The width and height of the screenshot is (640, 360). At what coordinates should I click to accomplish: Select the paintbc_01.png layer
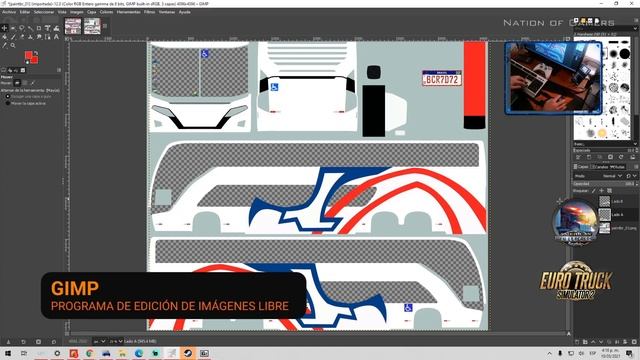click(x=618, y=228)
